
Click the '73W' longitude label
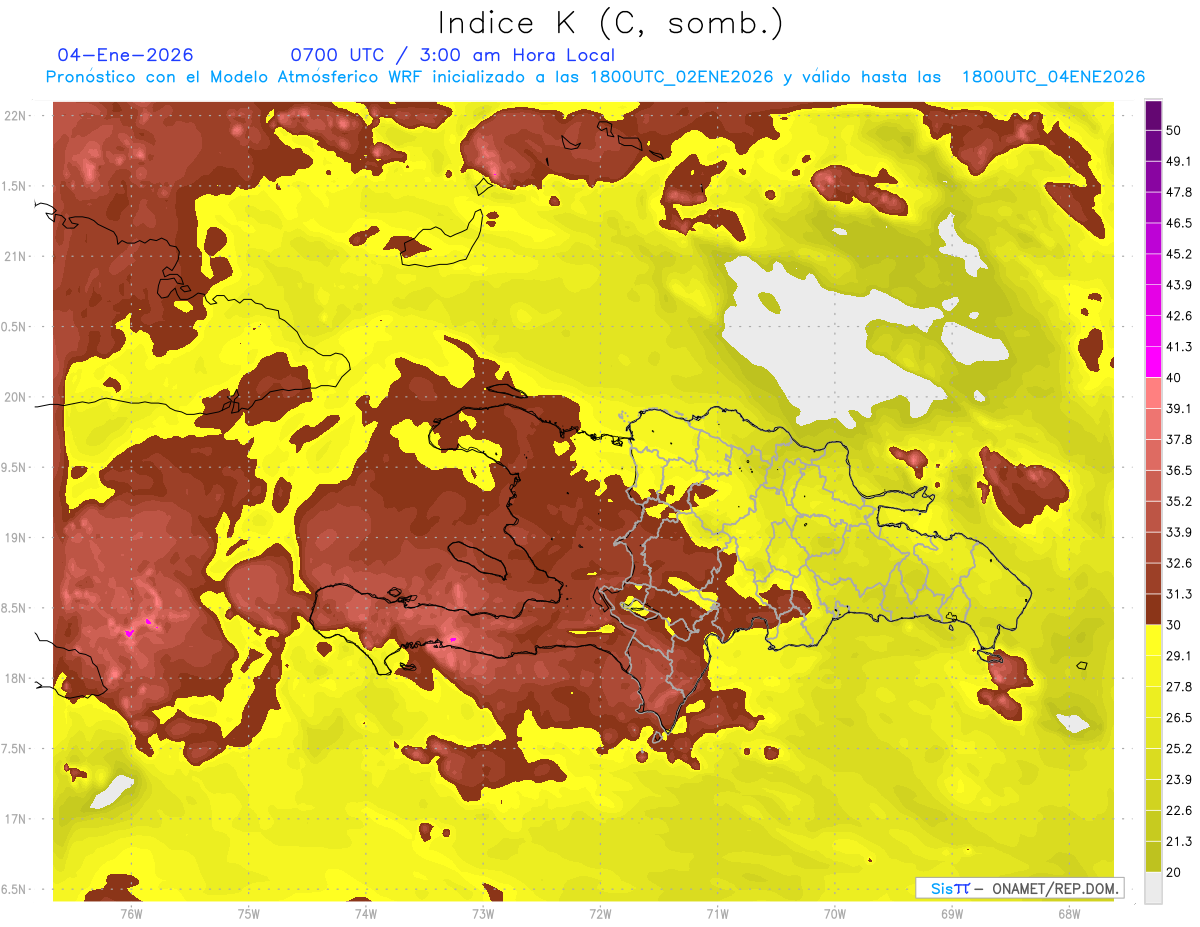tap(483, 914)
